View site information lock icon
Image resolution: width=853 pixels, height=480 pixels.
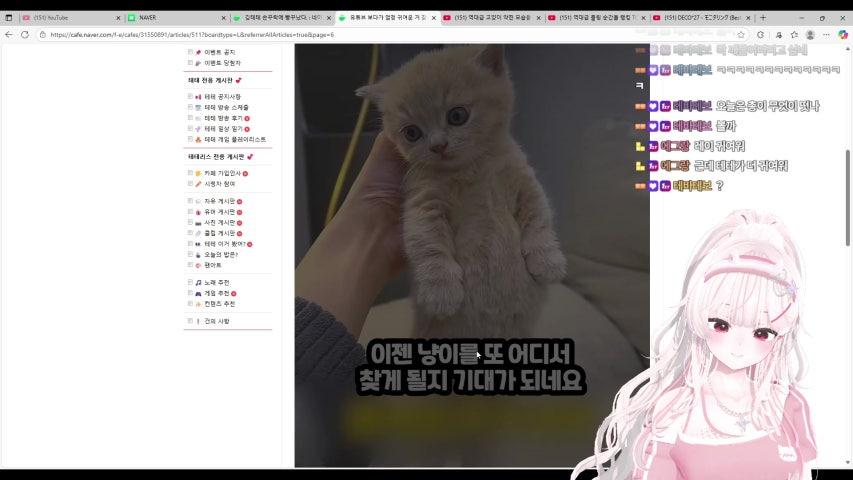click(42, 34)
